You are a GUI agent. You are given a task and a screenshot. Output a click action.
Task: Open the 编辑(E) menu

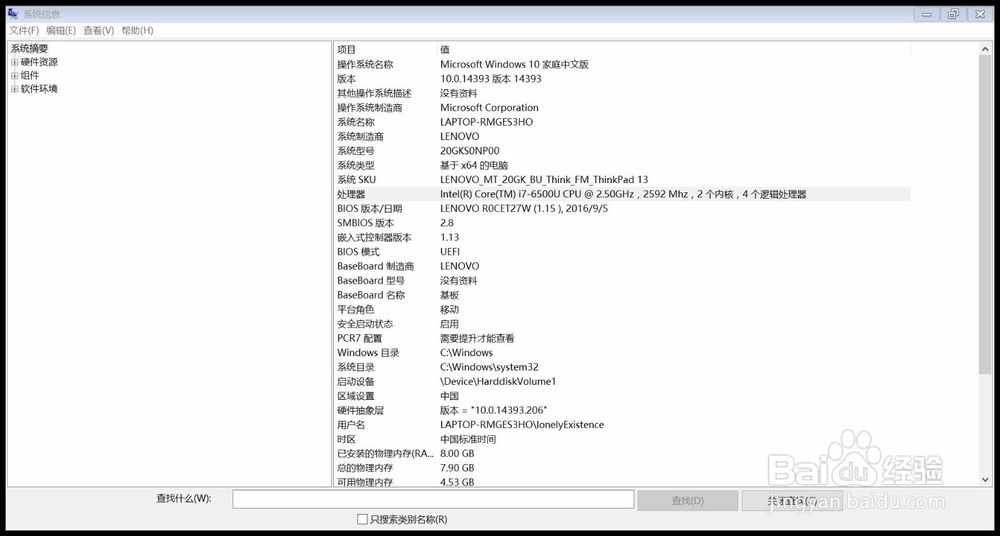pos(61,31)
